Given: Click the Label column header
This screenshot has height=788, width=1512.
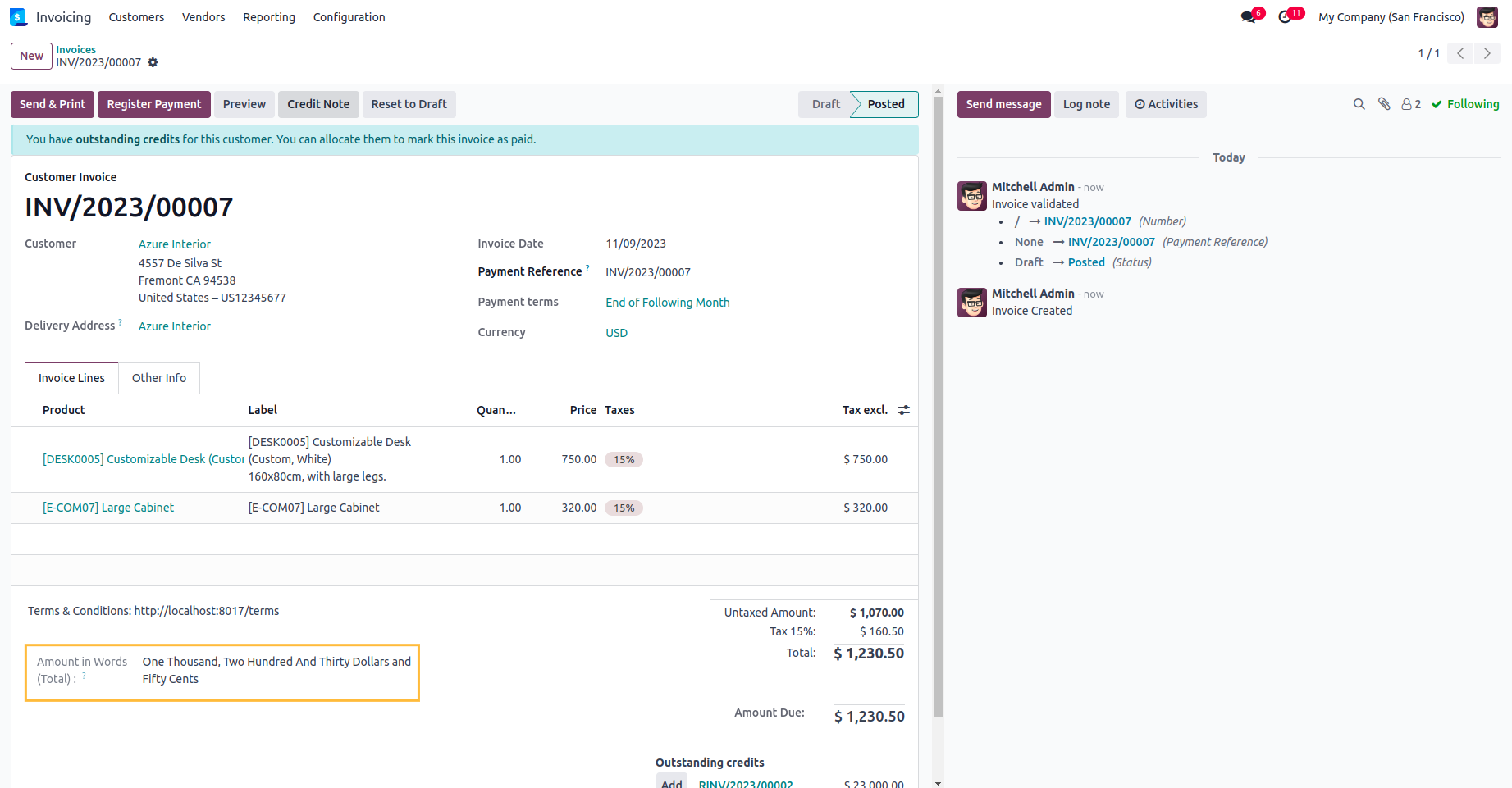Looking at the screenshot, I should (x=263, y=410).
